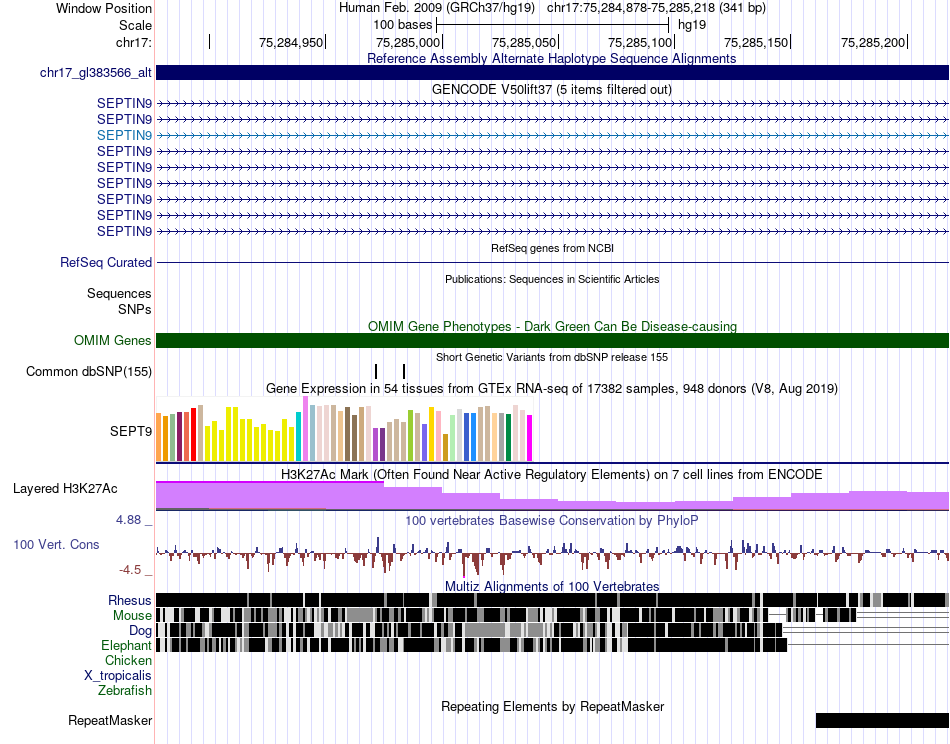
Task: Click the PhyloP -4.5 lower scale value
Action: 130,570
